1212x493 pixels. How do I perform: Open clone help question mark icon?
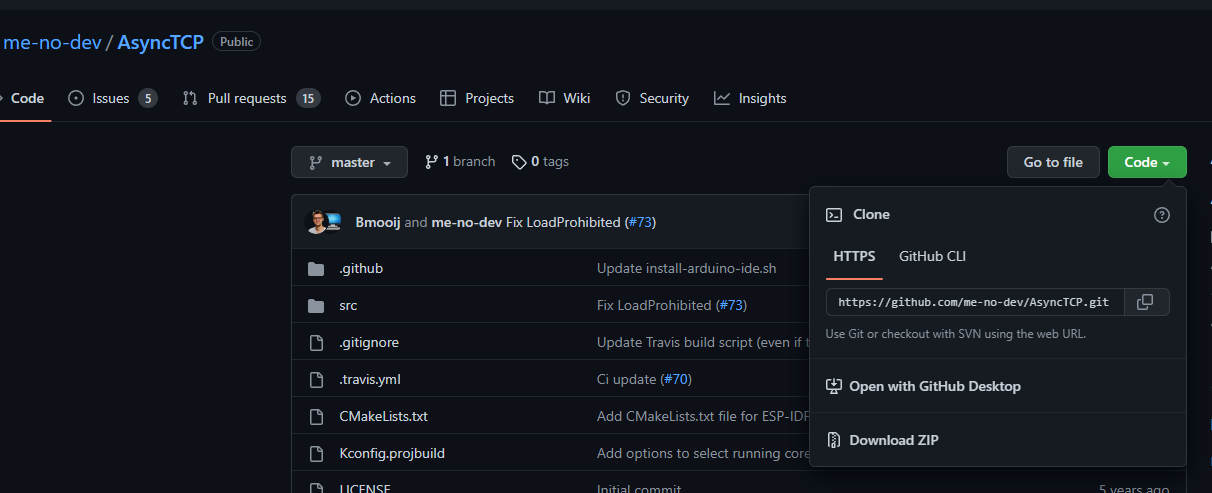click(1162, 214)
